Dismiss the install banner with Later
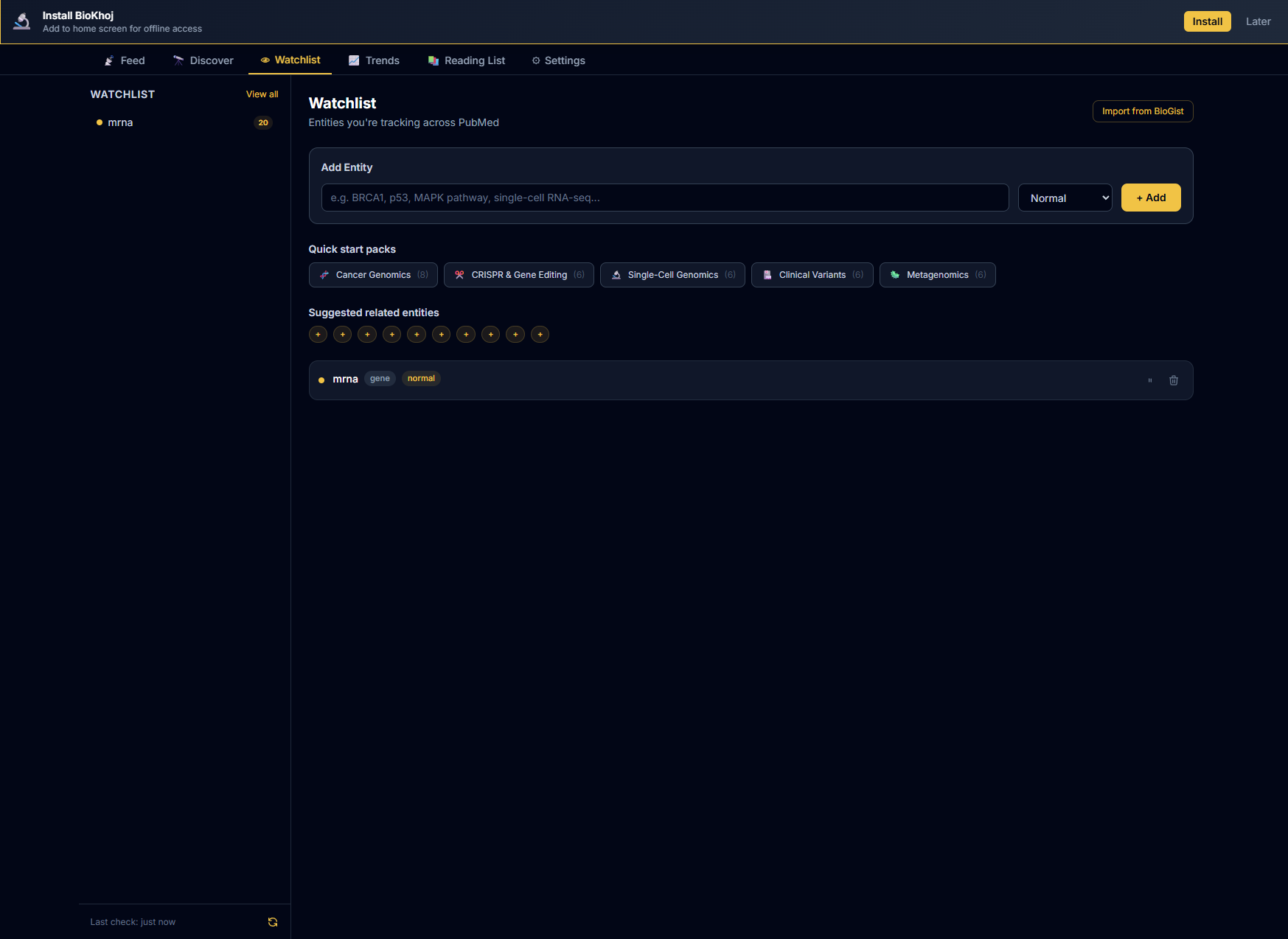 click(x=1259, y=21)
